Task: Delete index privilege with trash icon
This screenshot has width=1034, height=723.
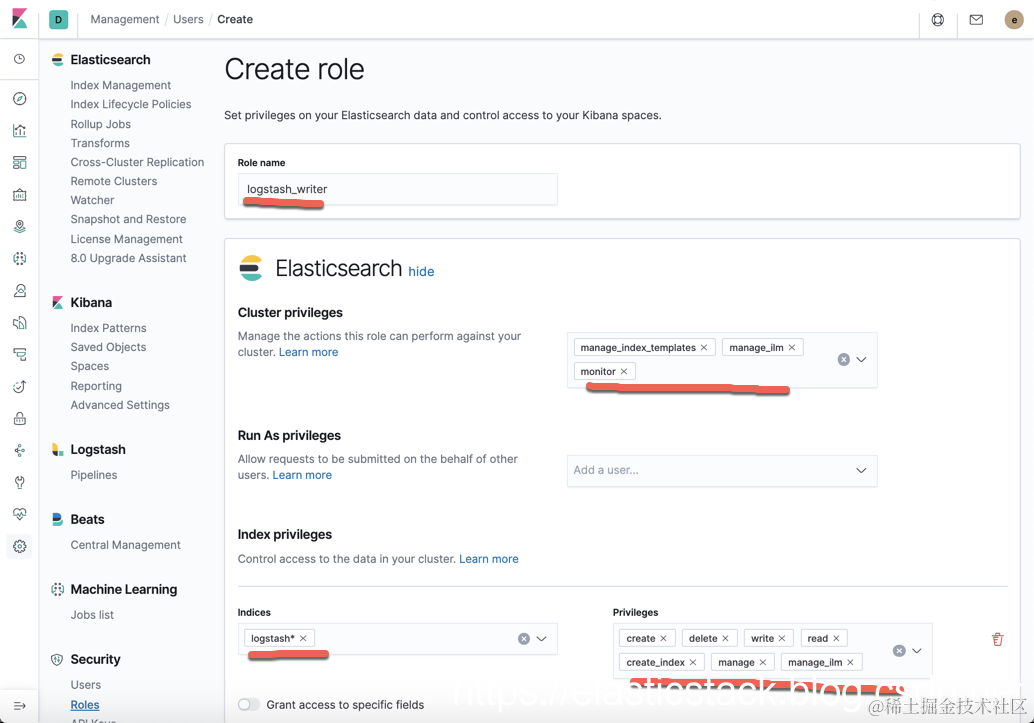Action: coord(997,639)
